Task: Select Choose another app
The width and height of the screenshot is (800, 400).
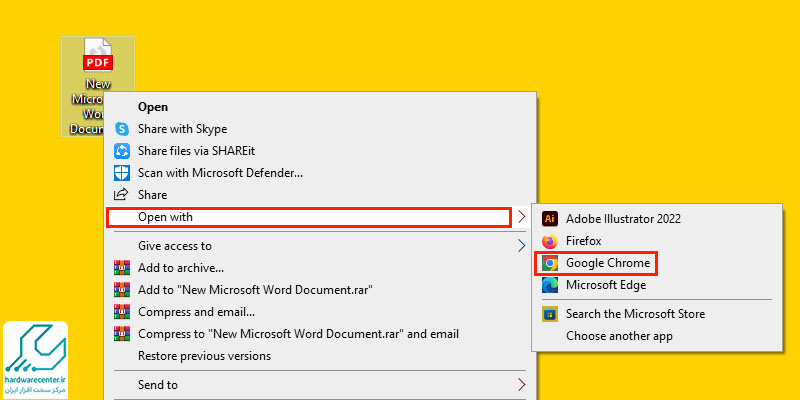Action: (x=657, y=336)
